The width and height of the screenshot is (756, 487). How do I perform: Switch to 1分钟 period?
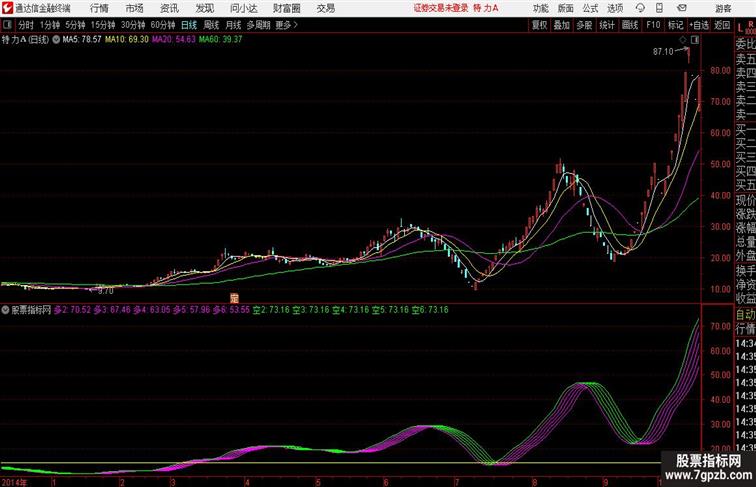pos(50,25)
